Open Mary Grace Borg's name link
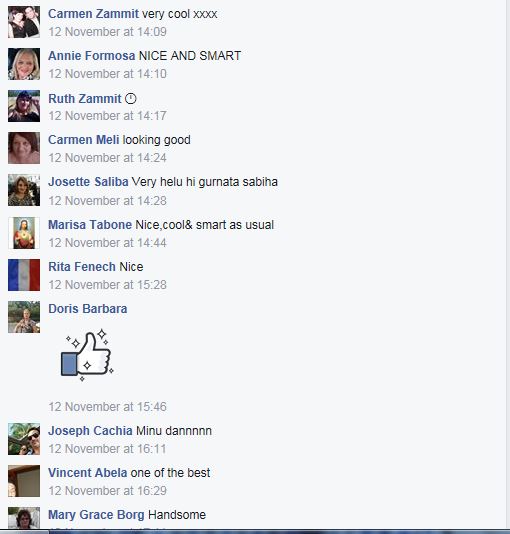The height and width of the screenshot is (534, 510). pyautogui.click(x=96, y=515)
